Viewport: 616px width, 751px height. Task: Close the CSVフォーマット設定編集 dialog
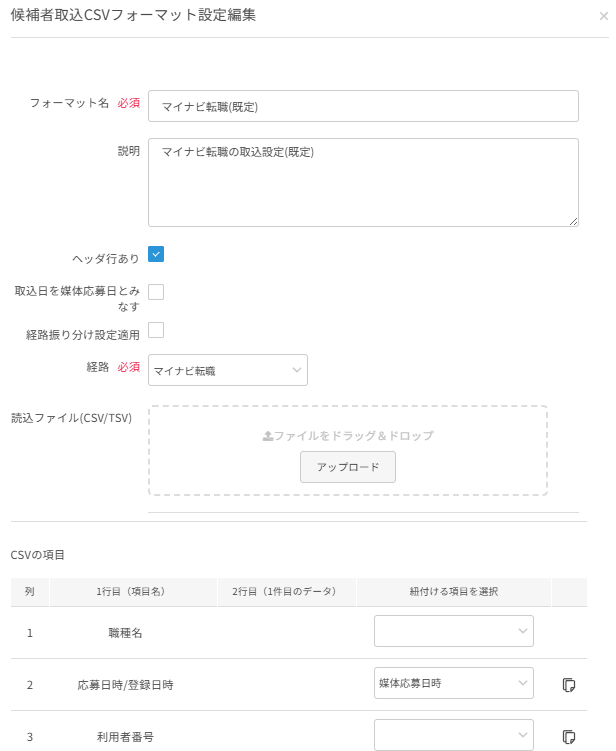603,16
